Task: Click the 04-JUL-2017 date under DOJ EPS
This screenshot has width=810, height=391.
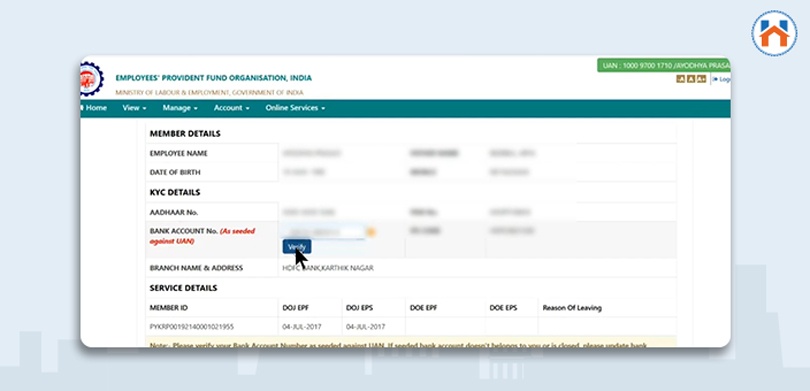Action: [x=366, y=327]
